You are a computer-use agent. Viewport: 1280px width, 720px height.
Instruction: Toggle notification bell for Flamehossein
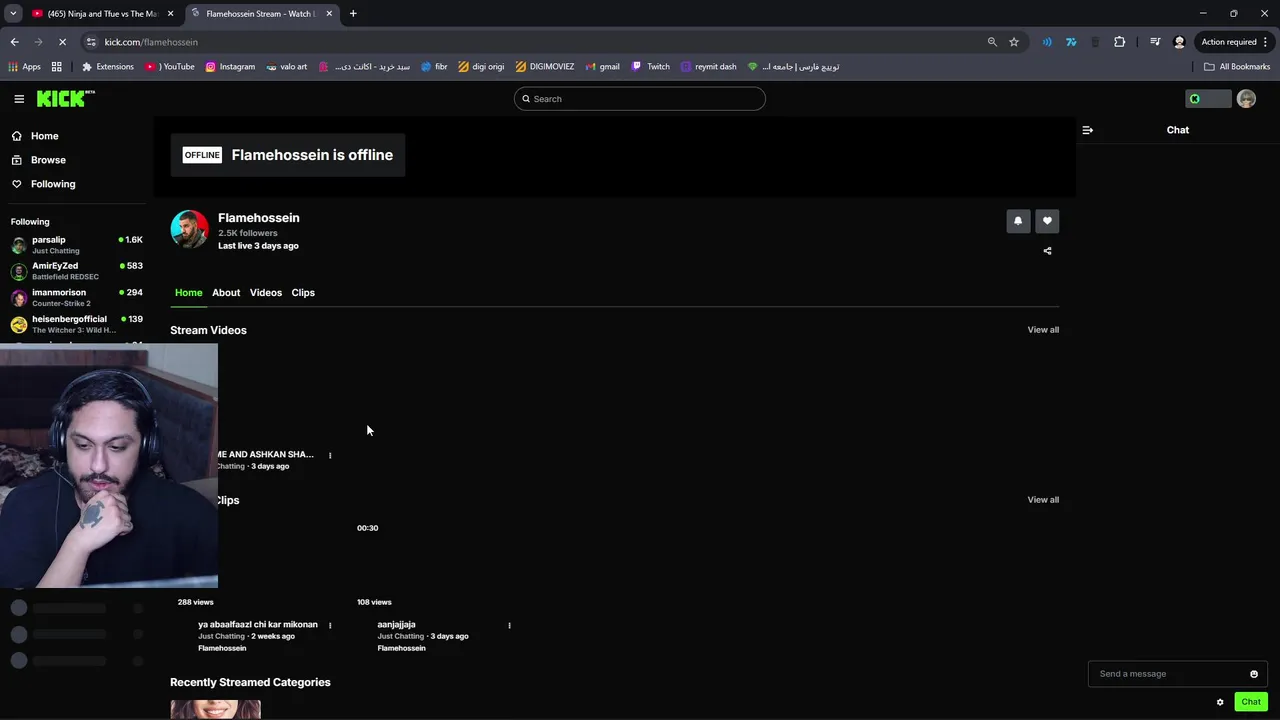(1018, 221)
